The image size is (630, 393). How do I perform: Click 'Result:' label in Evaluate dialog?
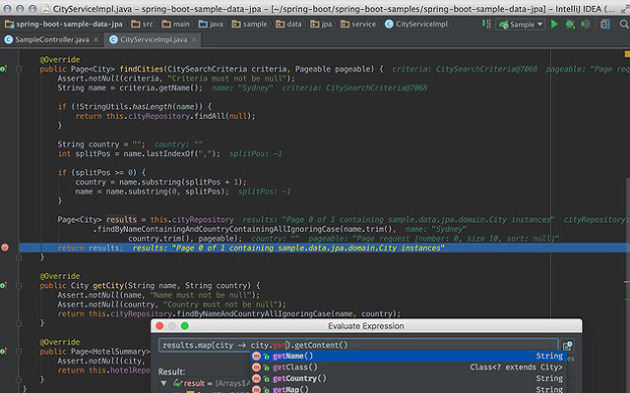[172, 372]
